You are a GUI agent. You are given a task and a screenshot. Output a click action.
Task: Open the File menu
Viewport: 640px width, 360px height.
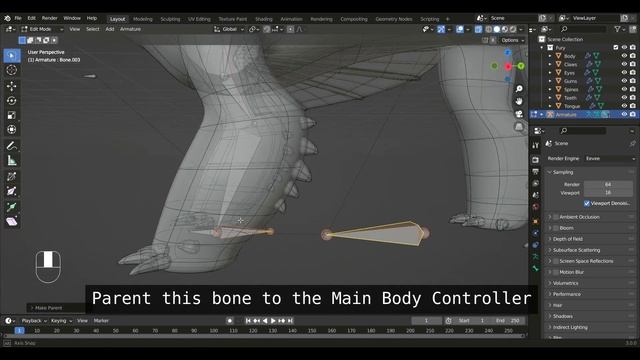pyautogui.click(x=18, y=18)
